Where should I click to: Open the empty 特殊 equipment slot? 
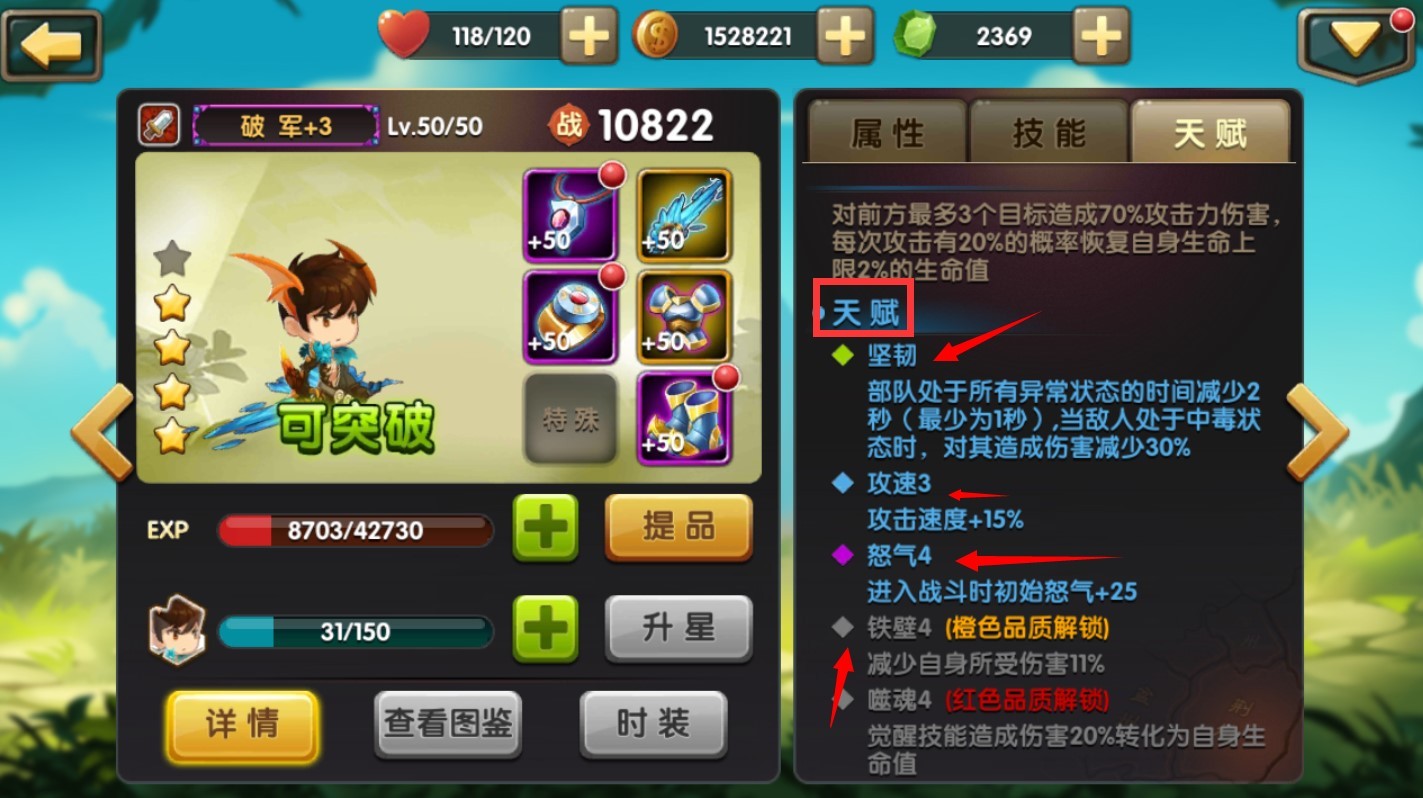tap(570, 419)
